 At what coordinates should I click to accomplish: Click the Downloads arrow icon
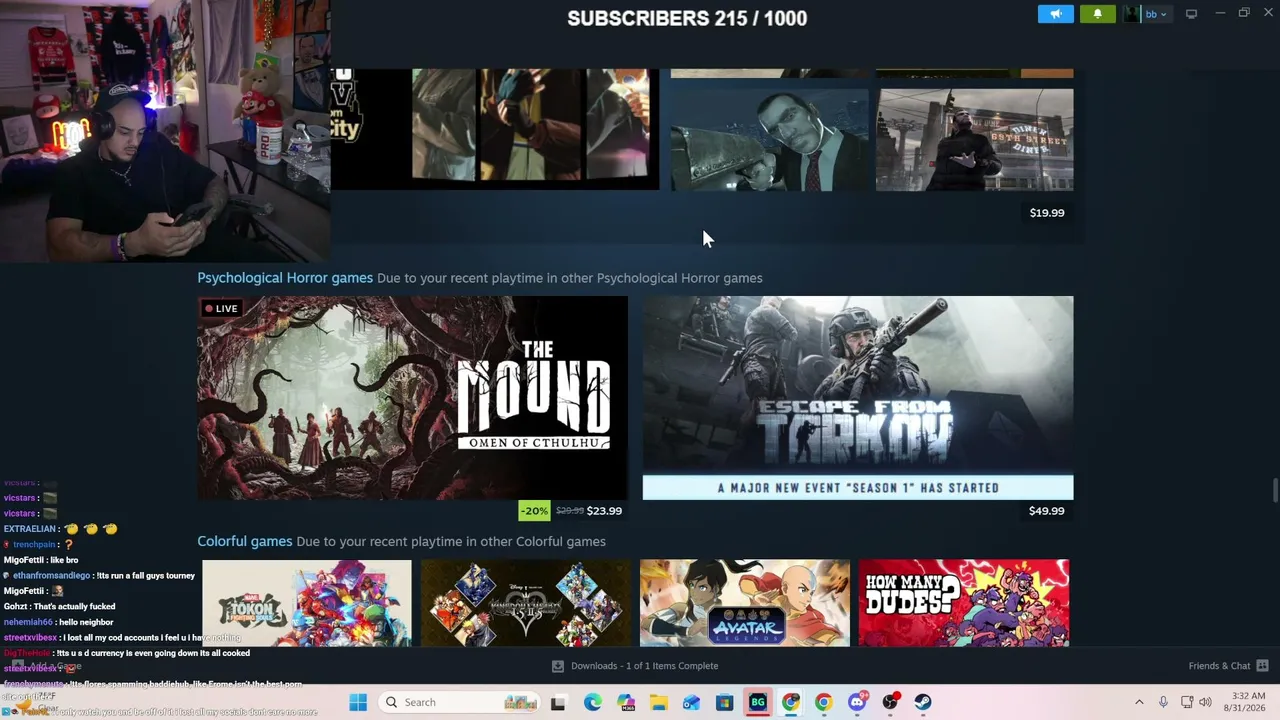click(558, 666)
